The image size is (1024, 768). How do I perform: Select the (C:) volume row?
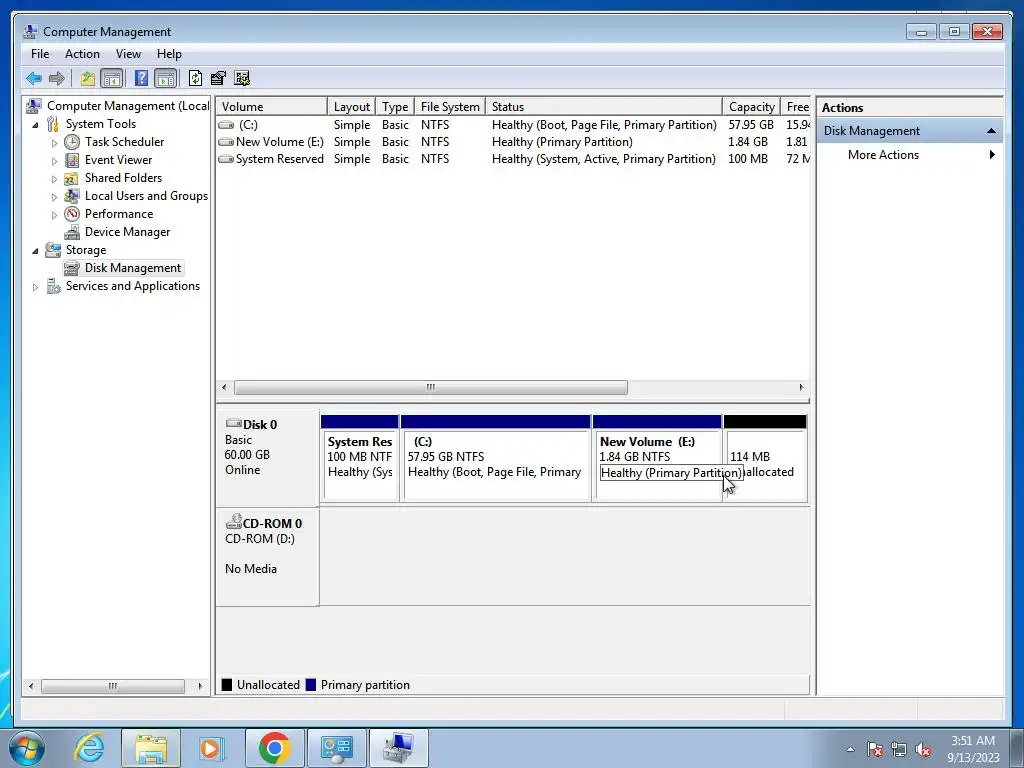pyautogui.click(x=513, y=125)
